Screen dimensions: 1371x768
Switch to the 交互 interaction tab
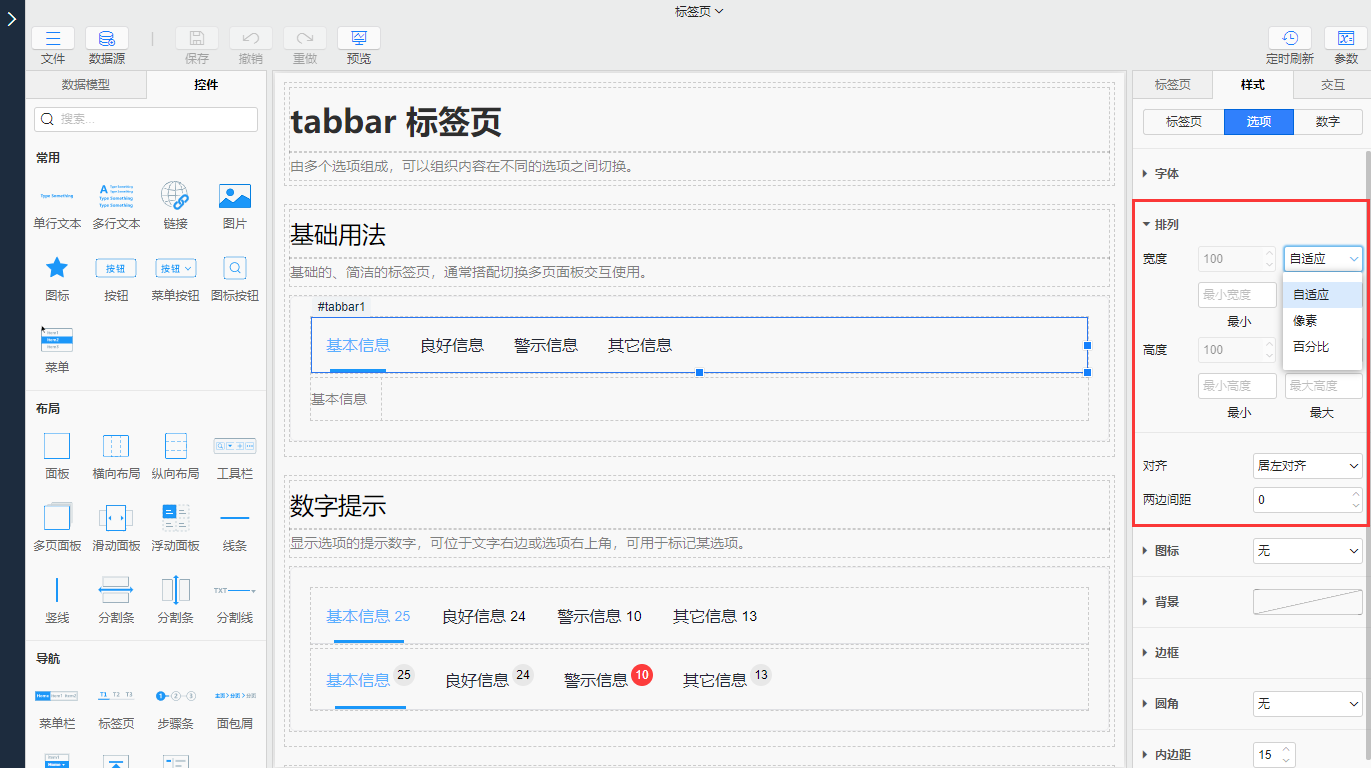pos(1332,85)
